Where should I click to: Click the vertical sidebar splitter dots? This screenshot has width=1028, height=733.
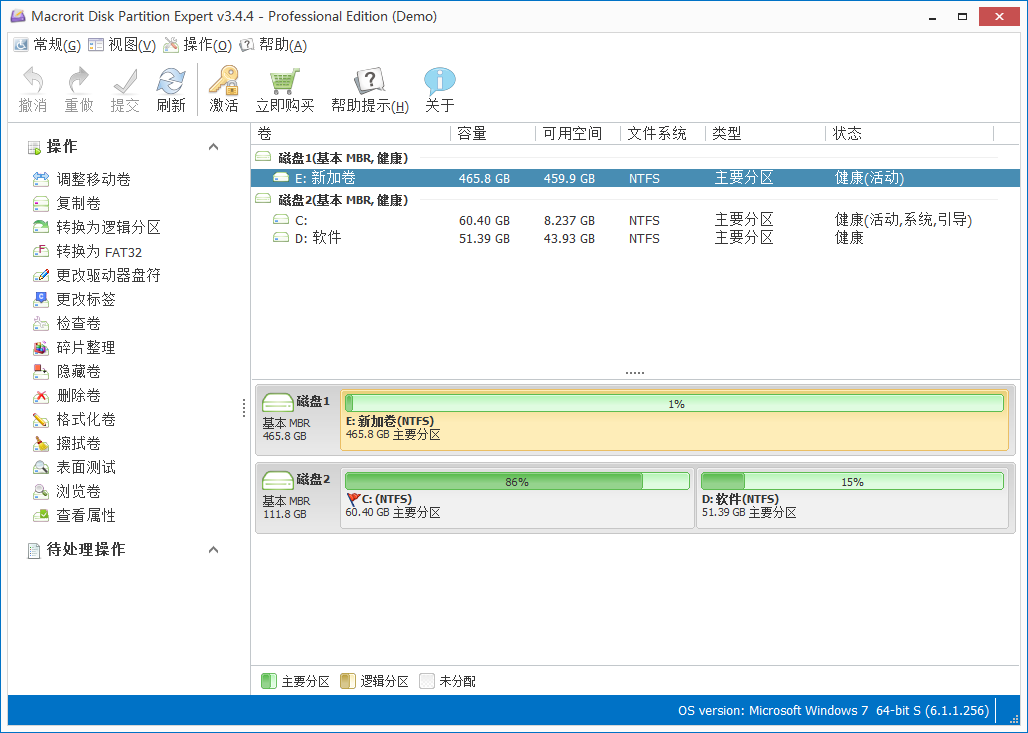point(244,408)
